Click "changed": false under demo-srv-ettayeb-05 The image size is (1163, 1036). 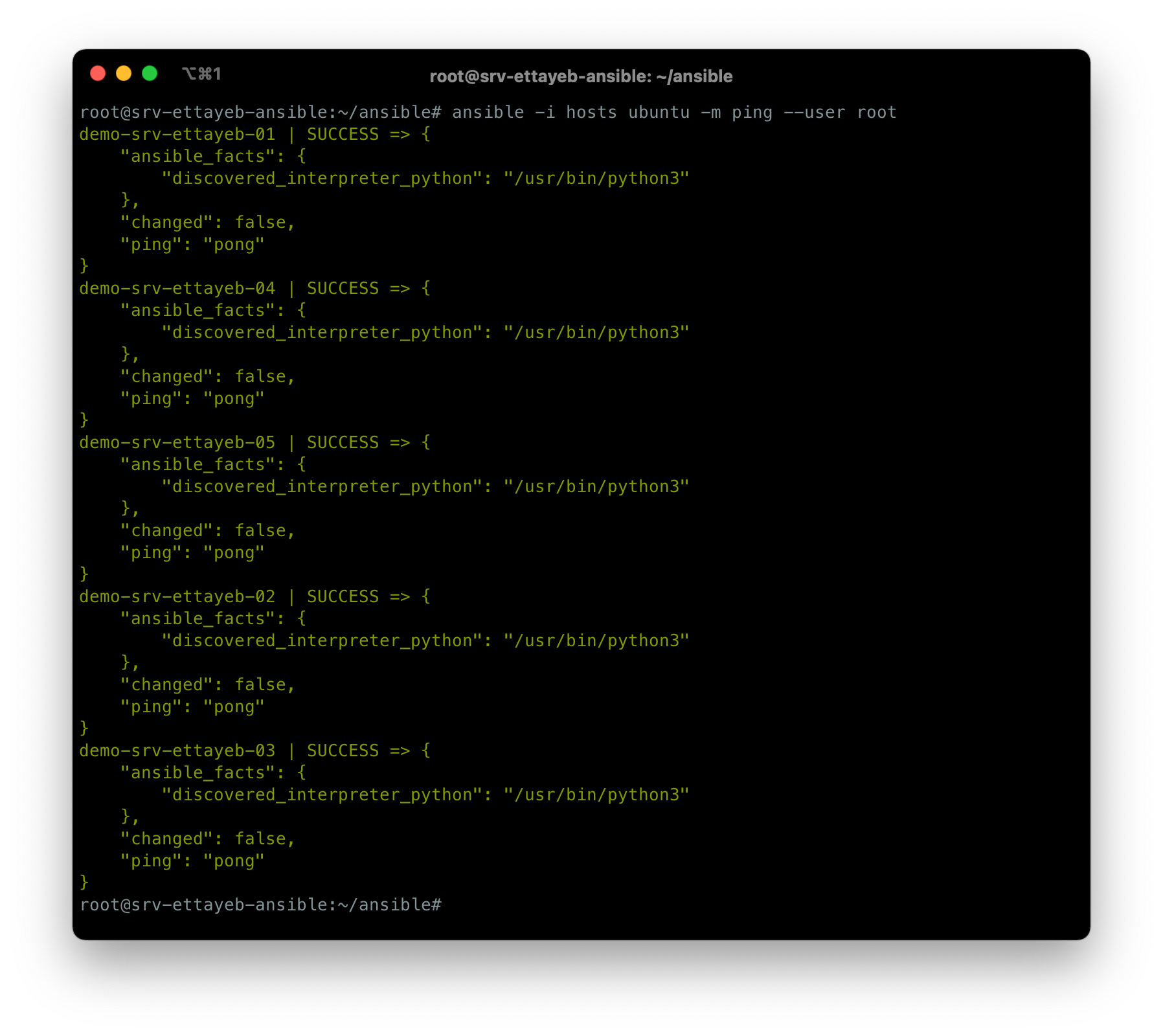tap(208, 531)
